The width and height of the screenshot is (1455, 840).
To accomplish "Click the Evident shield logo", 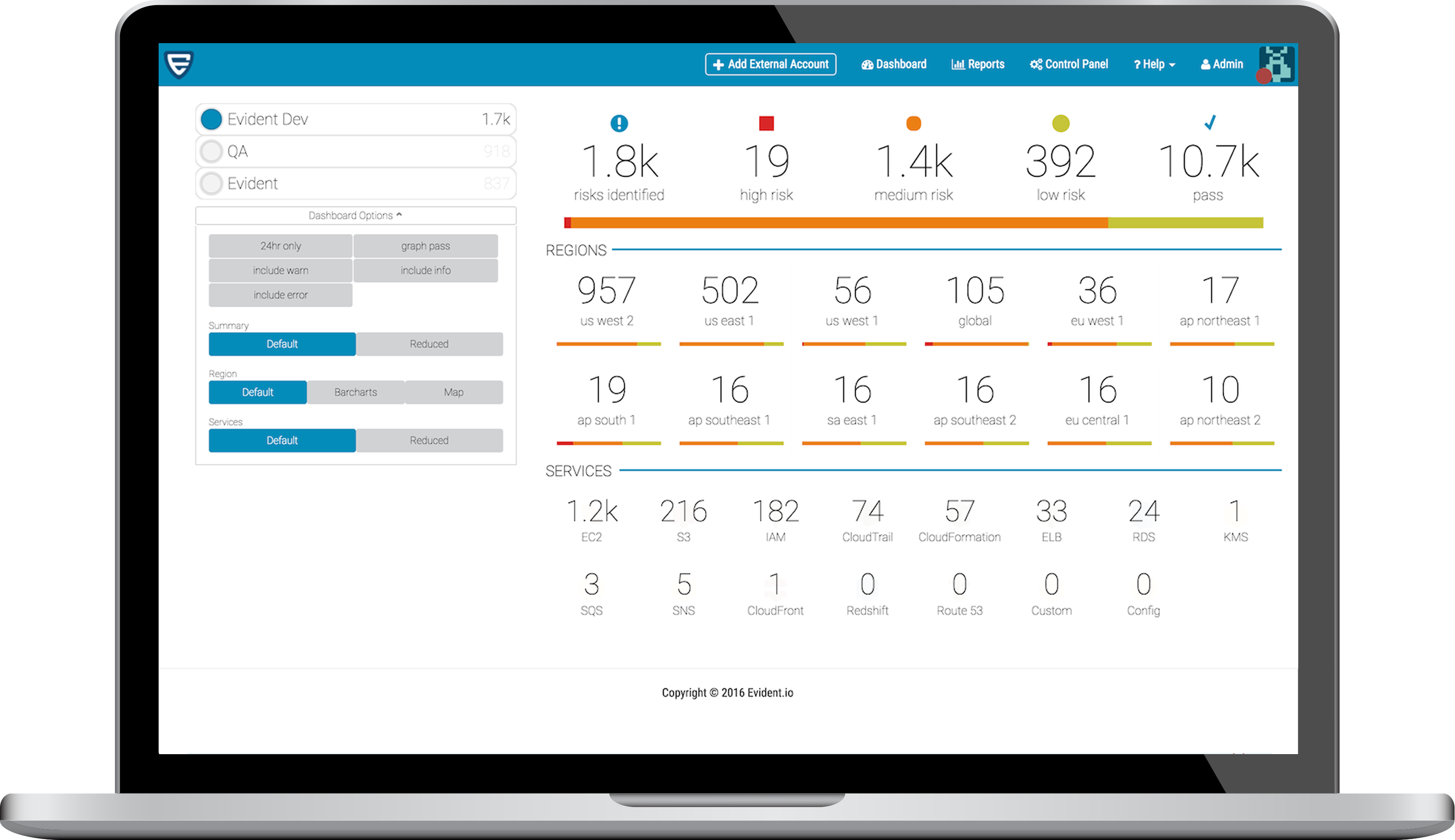I will click(178, 64).
